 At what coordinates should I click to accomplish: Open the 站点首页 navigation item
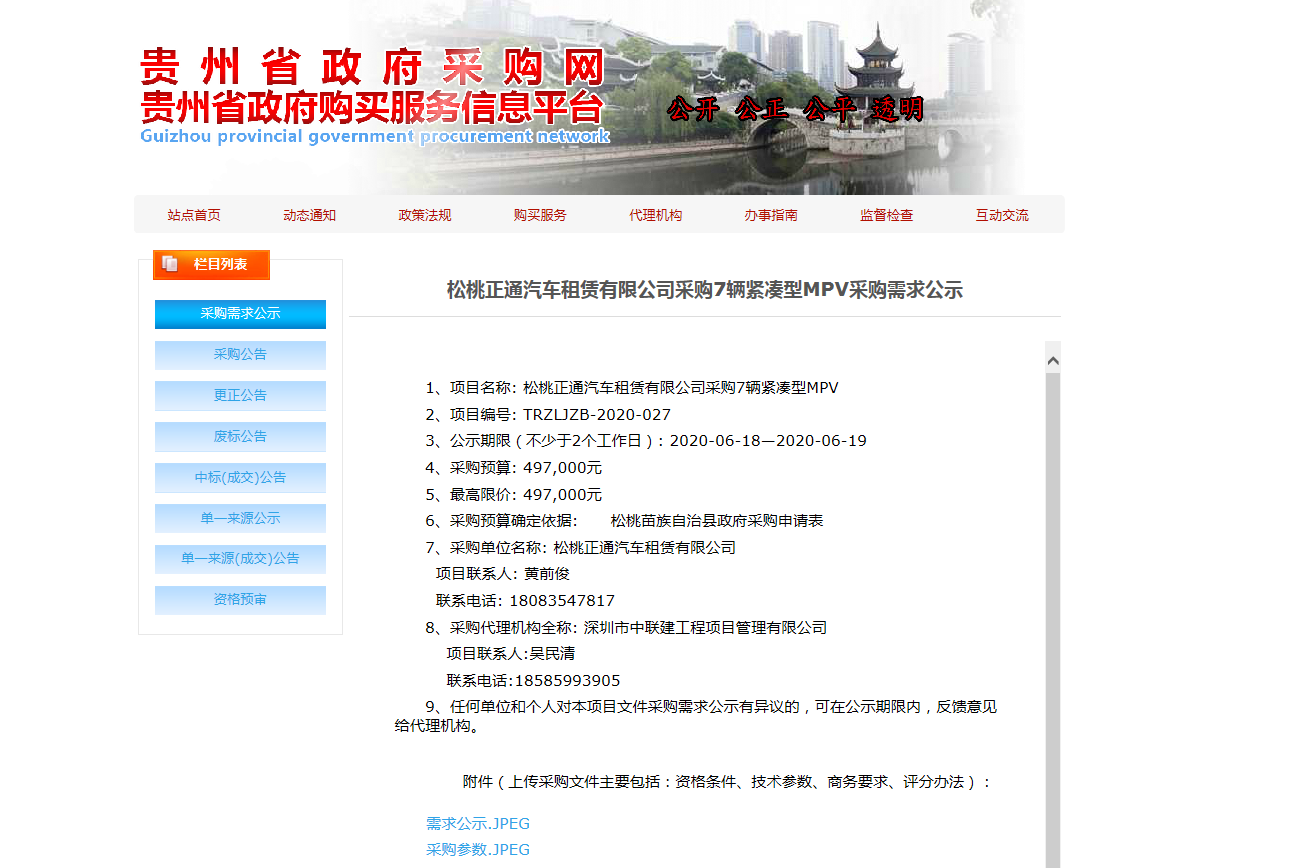tap(194, 215)
